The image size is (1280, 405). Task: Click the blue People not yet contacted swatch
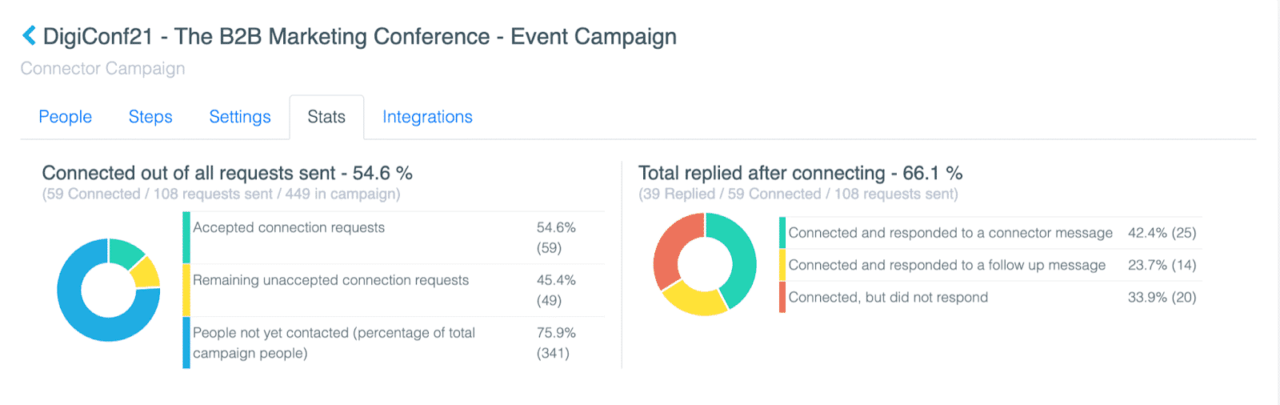[x=186, y=342]
